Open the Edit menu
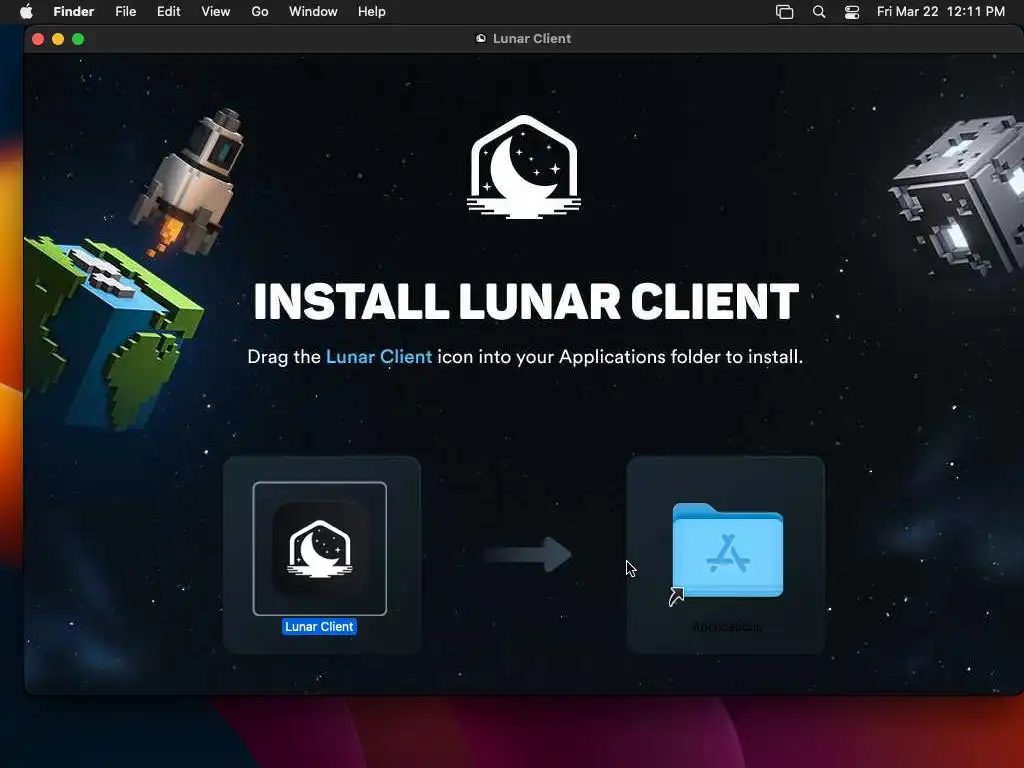 (168, 12)
